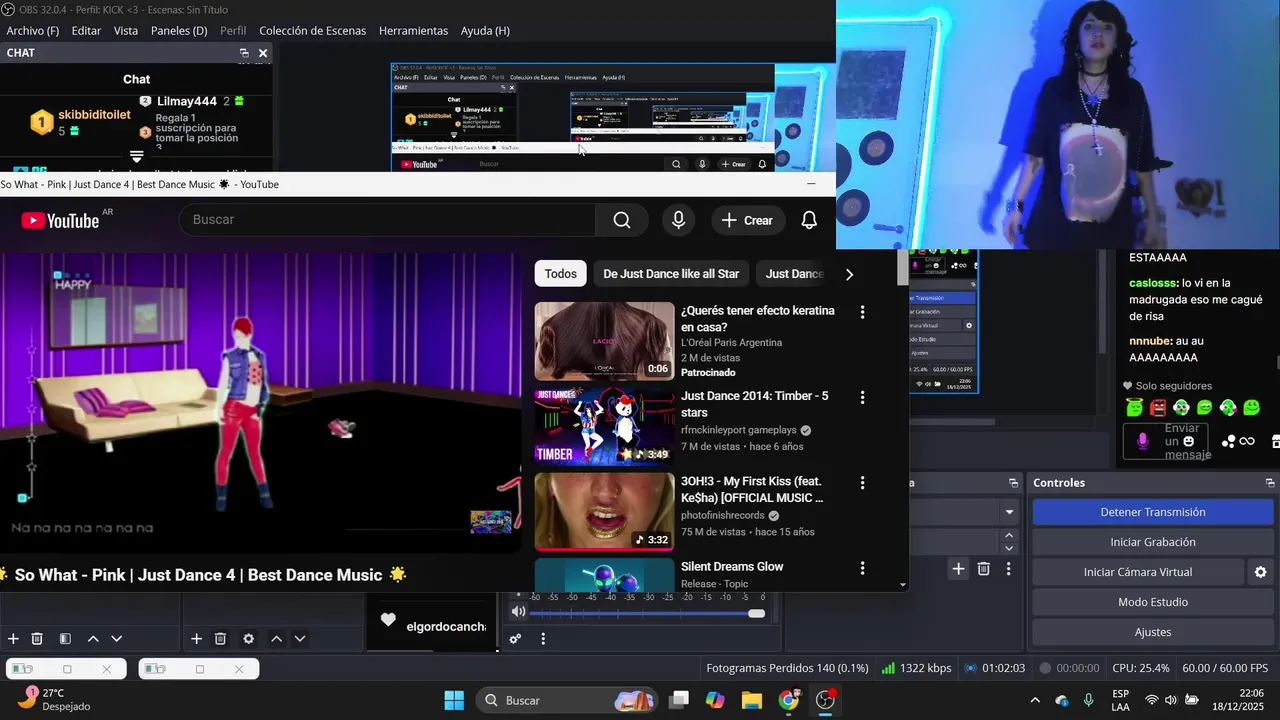Screen dimensions: 1280x720
Task: Open scene filters icon in Scenes dock
Action: coord(65,639)
